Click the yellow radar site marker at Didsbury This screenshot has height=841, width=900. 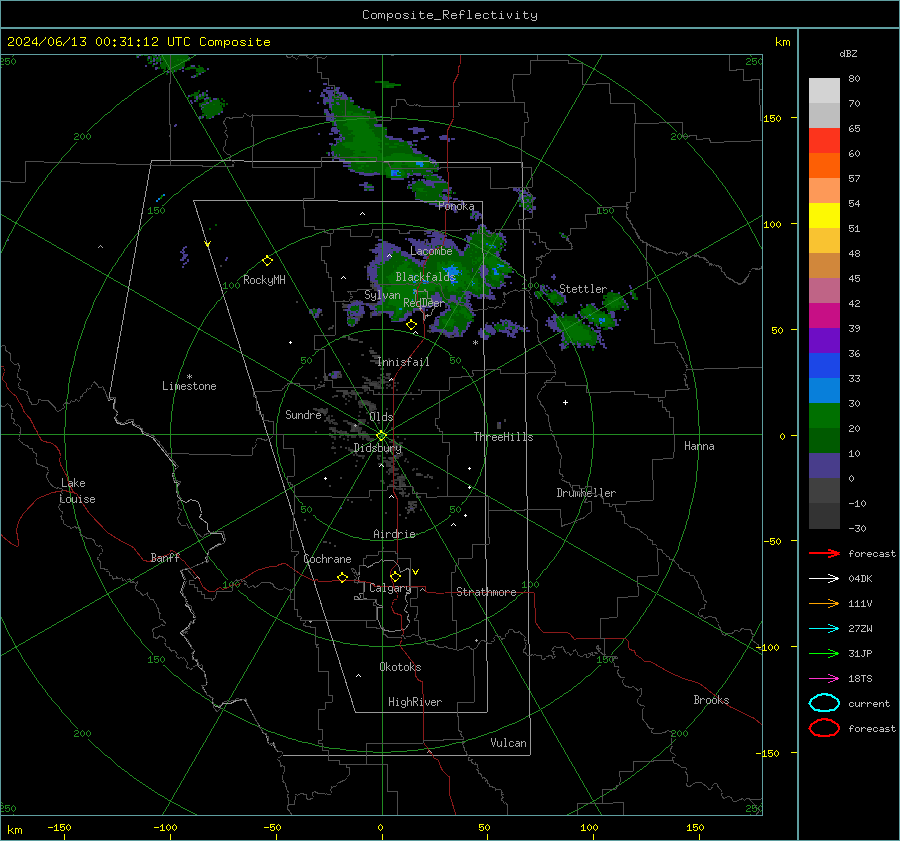(x=382, y=436)
